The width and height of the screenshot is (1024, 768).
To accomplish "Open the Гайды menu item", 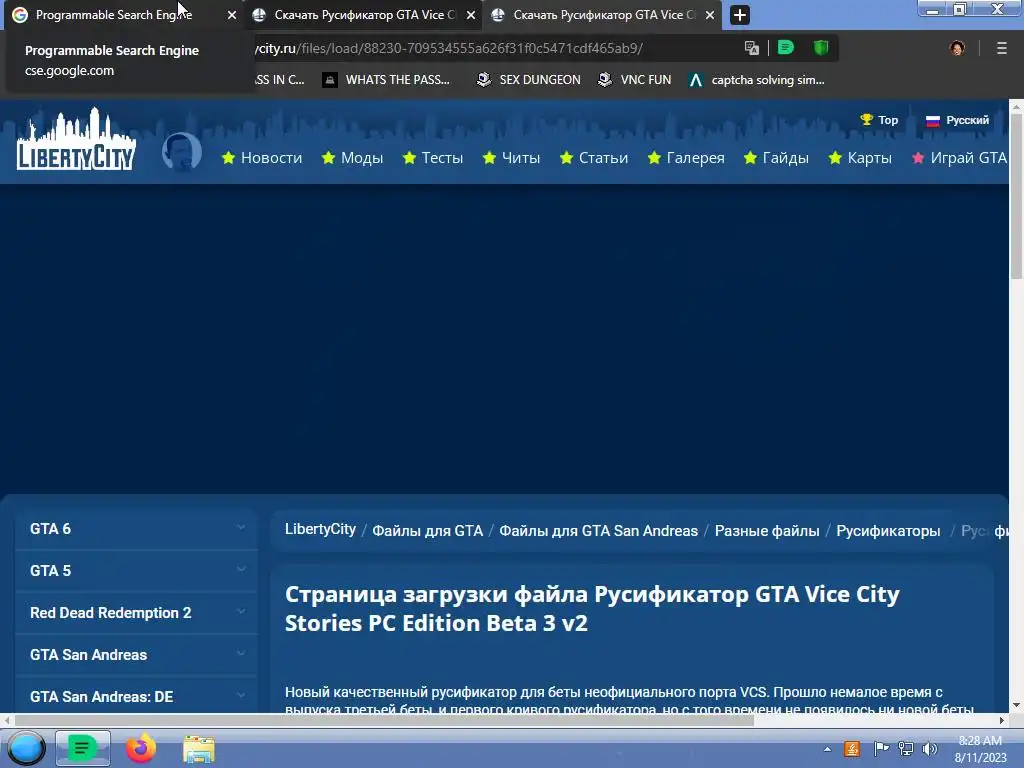I will coord(776,157).
